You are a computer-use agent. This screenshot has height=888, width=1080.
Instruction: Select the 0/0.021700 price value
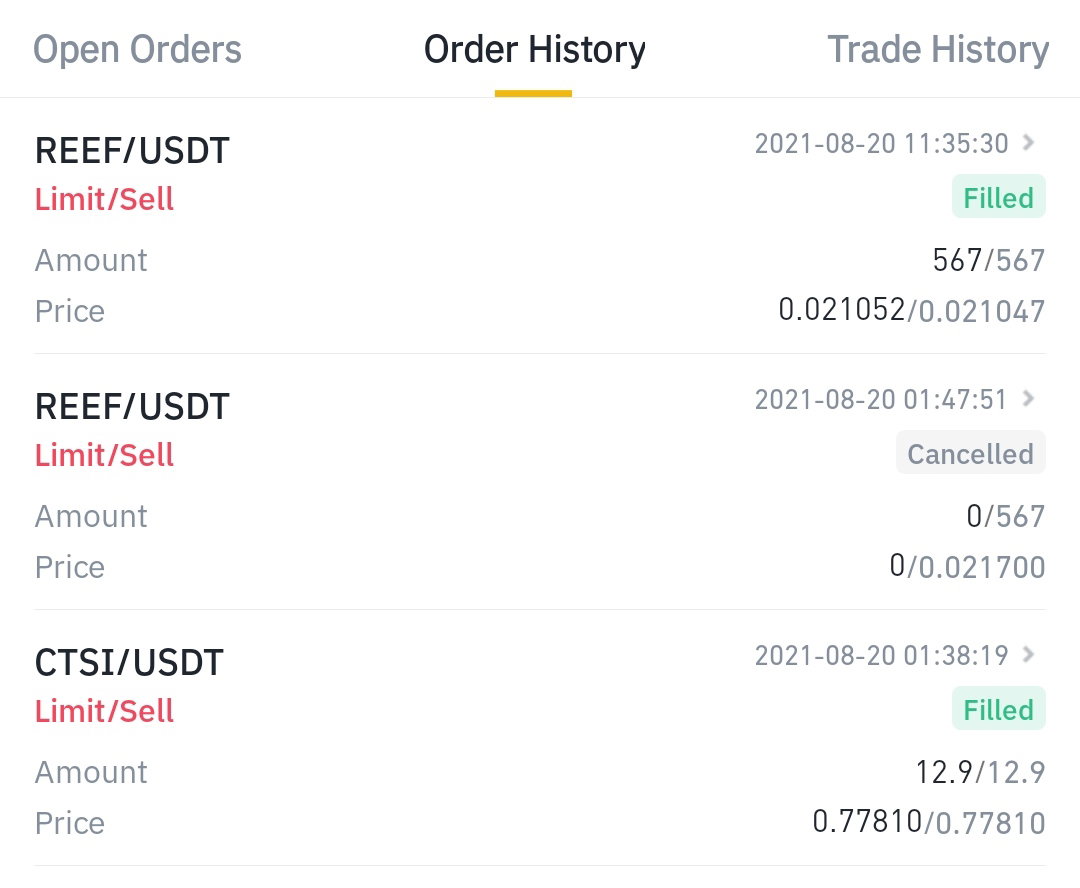pyautogui.click(x=968, y=566)
